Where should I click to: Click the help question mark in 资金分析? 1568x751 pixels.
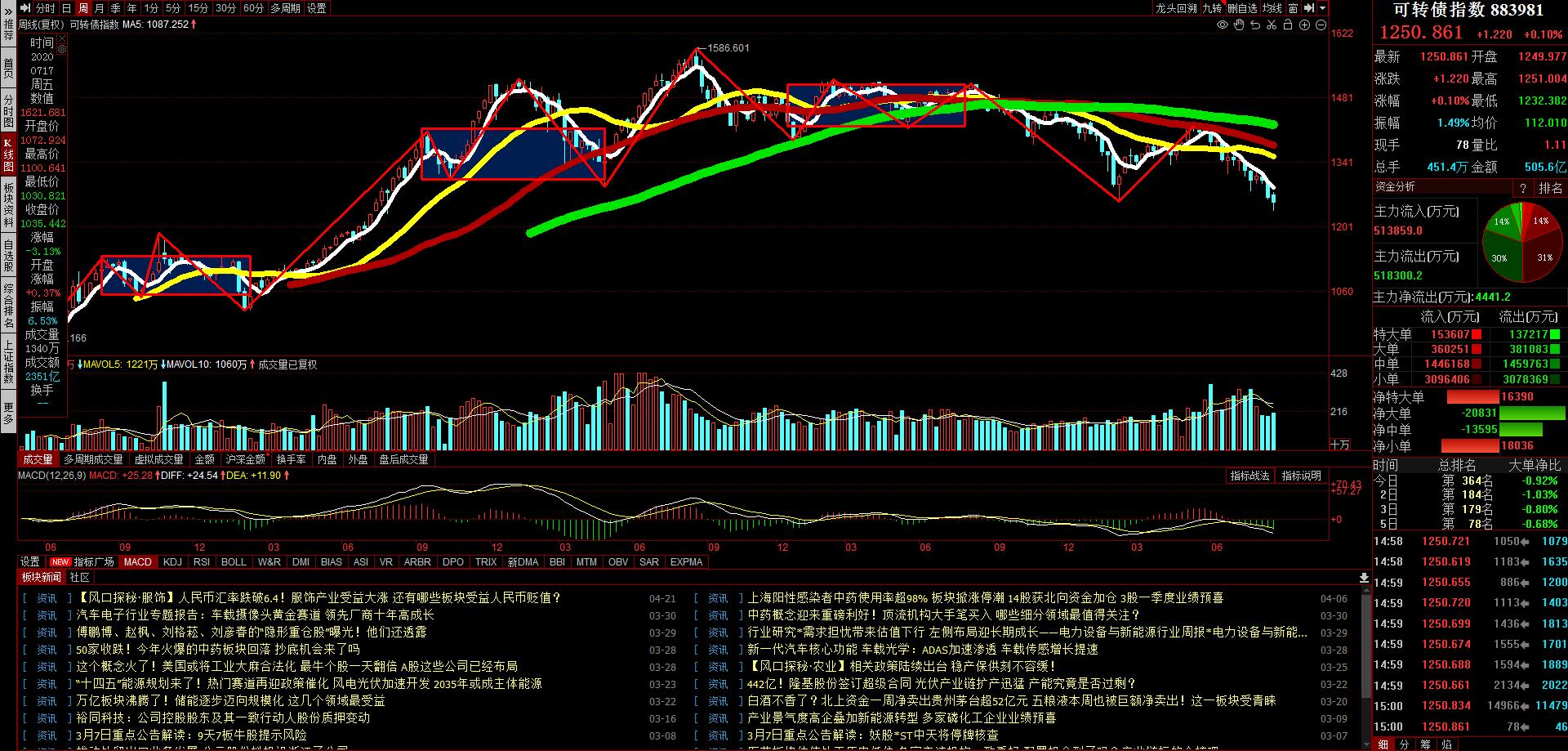[1523, 188]
